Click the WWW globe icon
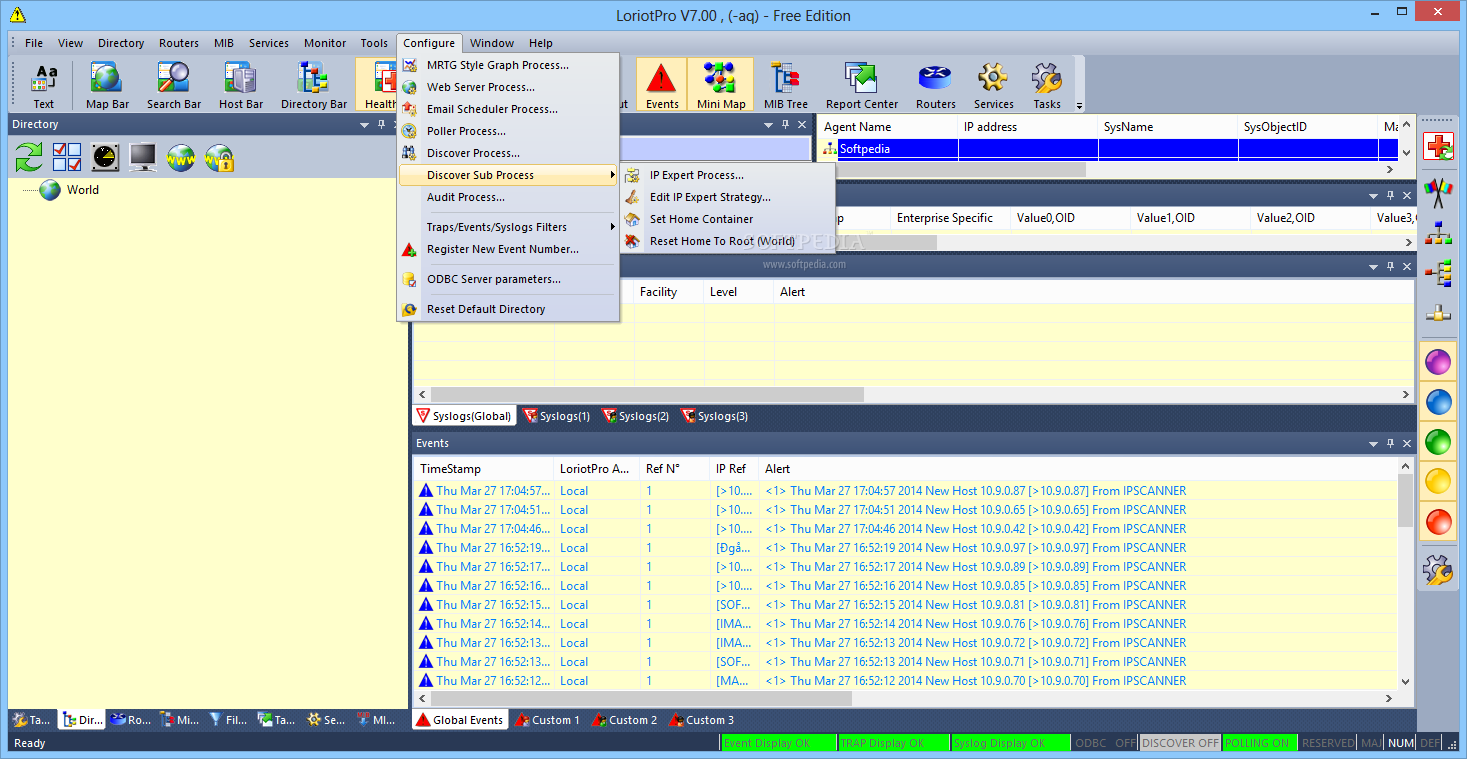Image resolution: width=1467 pixels, height=759 pixels. click(181, 157)
